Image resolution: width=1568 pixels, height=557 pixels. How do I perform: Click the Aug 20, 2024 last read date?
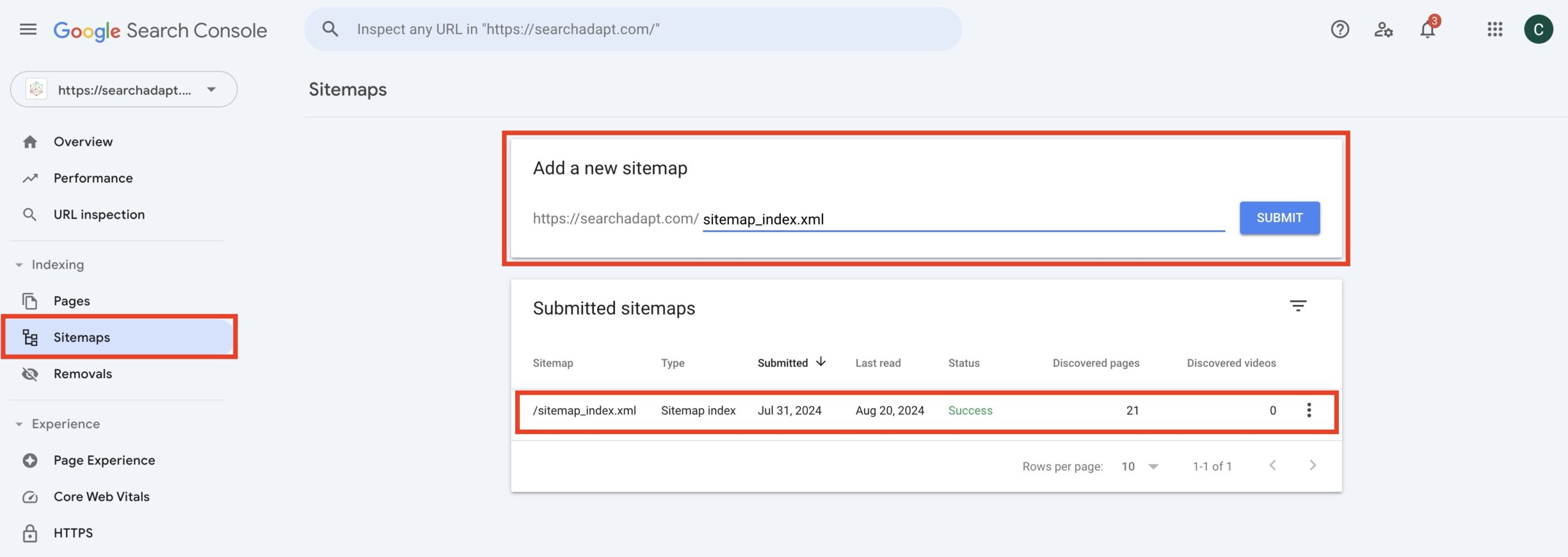point(889,411)
